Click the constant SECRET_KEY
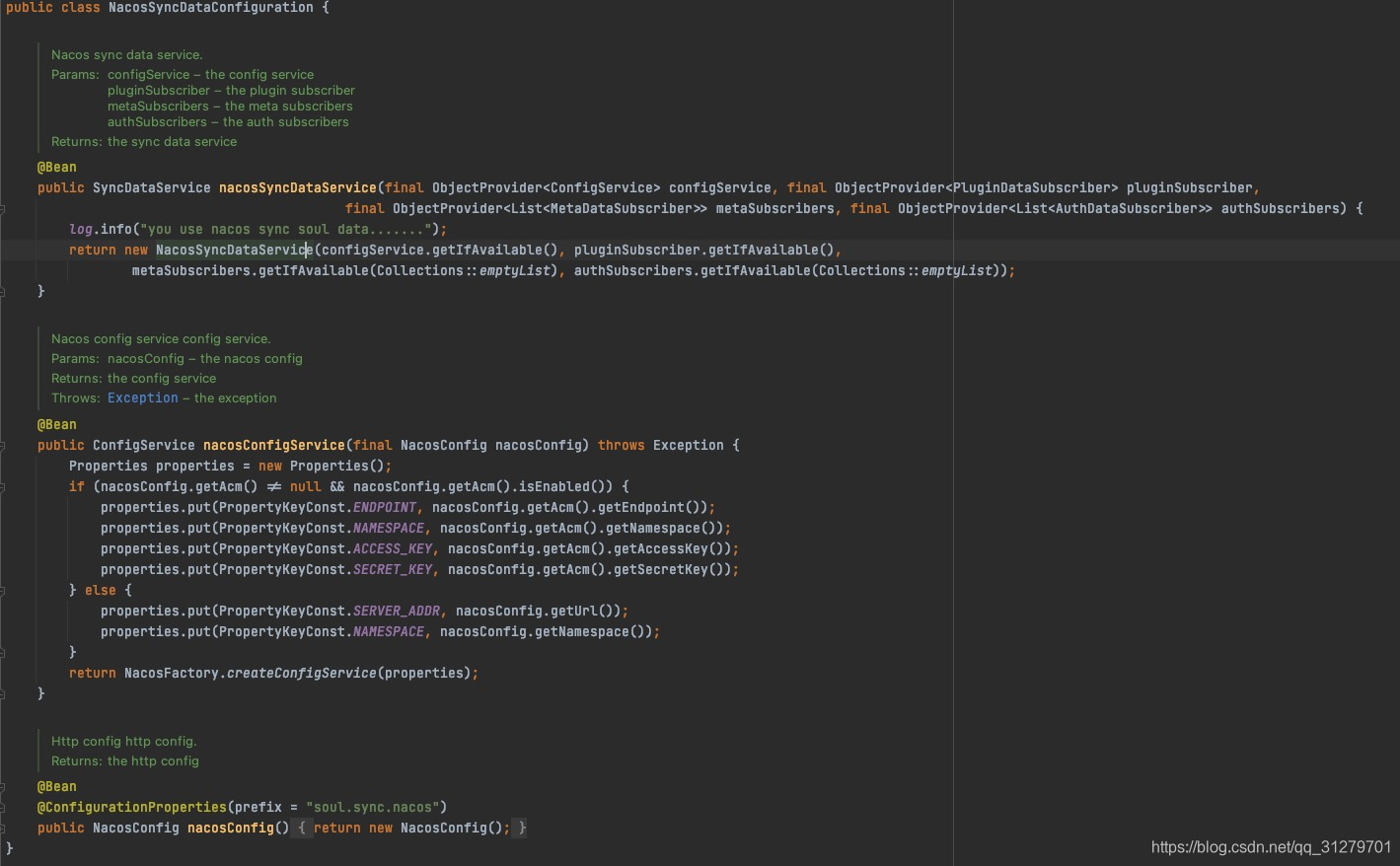Viewport: 1400px width, 866px height. click(x=393, y=569)
